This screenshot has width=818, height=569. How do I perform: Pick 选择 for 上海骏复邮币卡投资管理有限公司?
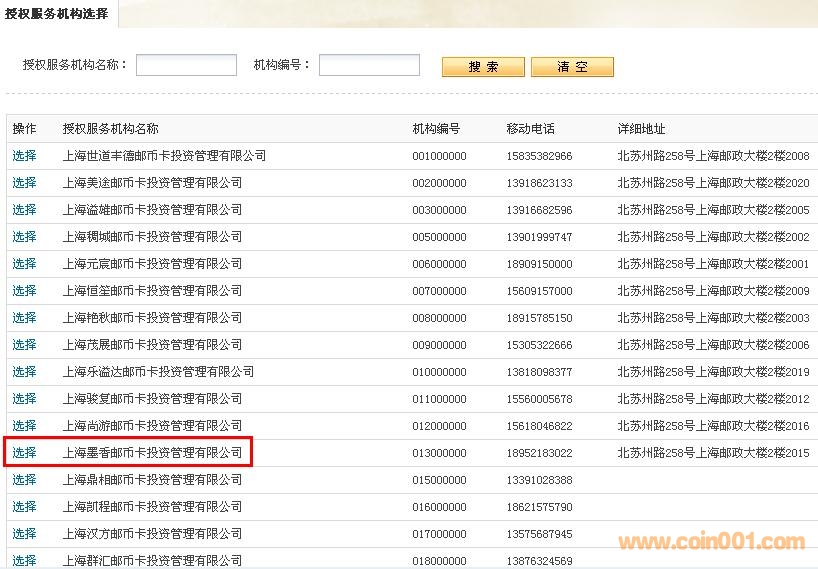pyautogui.click(x=24, y=399)
